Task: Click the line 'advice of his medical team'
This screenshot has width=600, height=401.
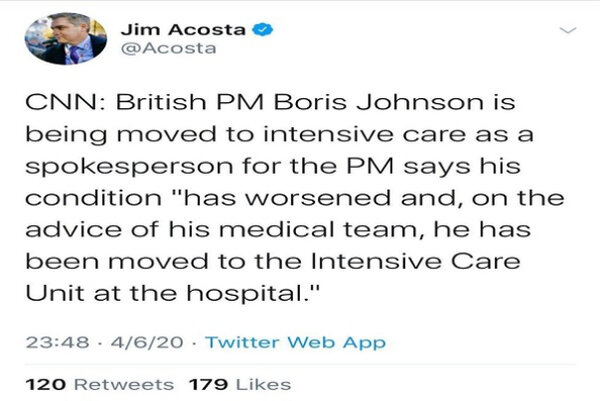Action: pos(278,230)
